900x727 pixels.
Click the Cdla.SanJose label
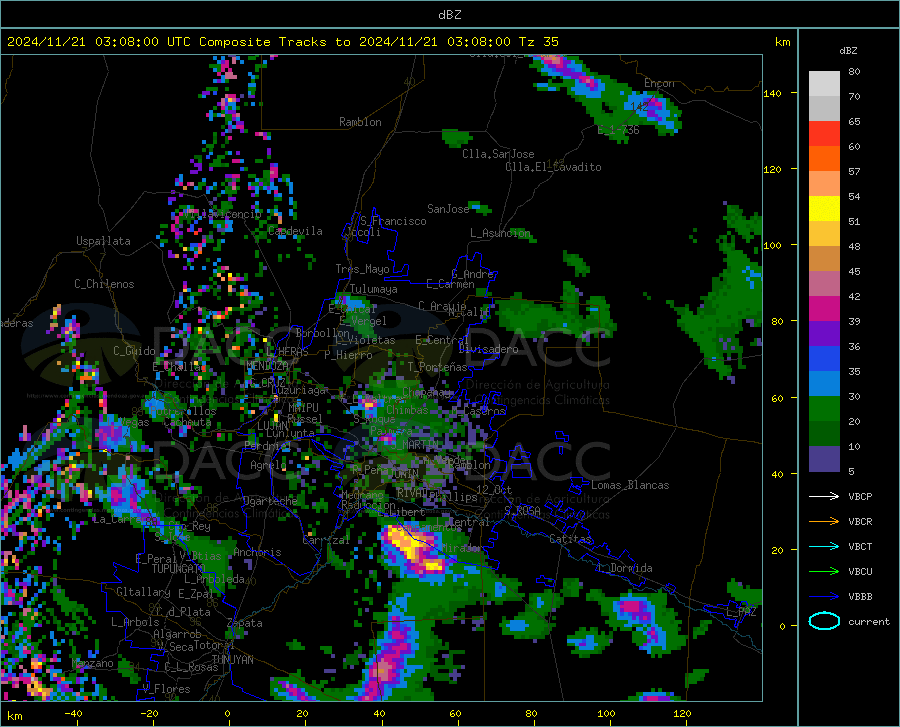coord(498,154)
